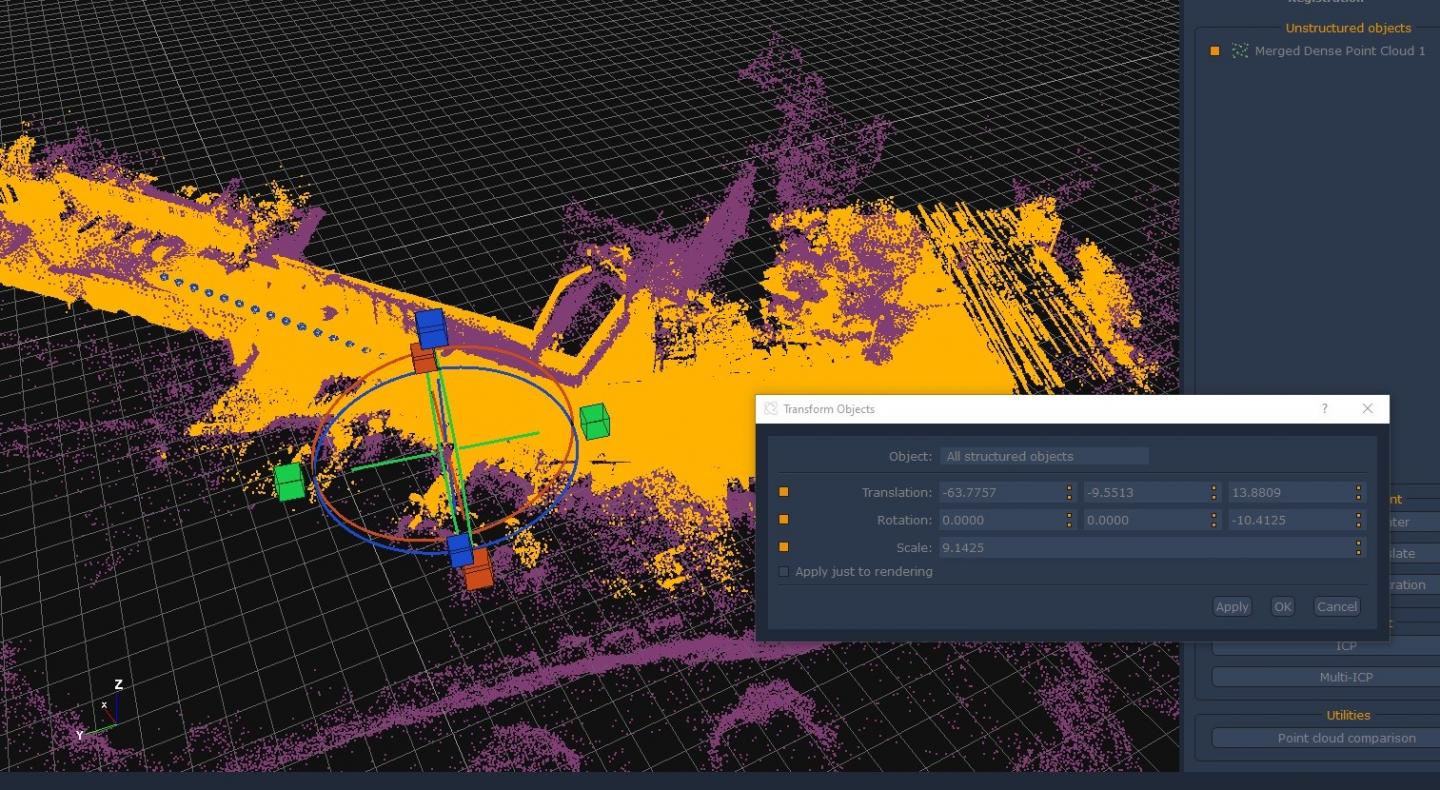Increase Rotation Z value -10.4125 with up arrow
This screenshot has height=790, width=1440.
click(x=1358, y=516)
